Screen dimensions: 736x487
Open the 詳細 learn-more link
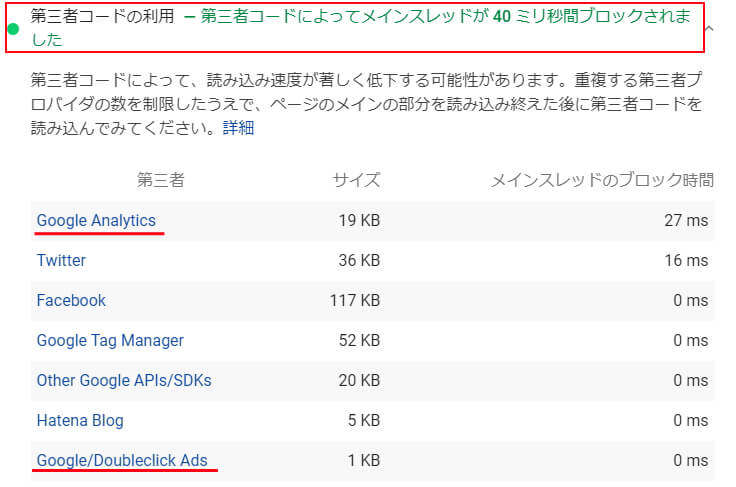(x=238, y=128)
